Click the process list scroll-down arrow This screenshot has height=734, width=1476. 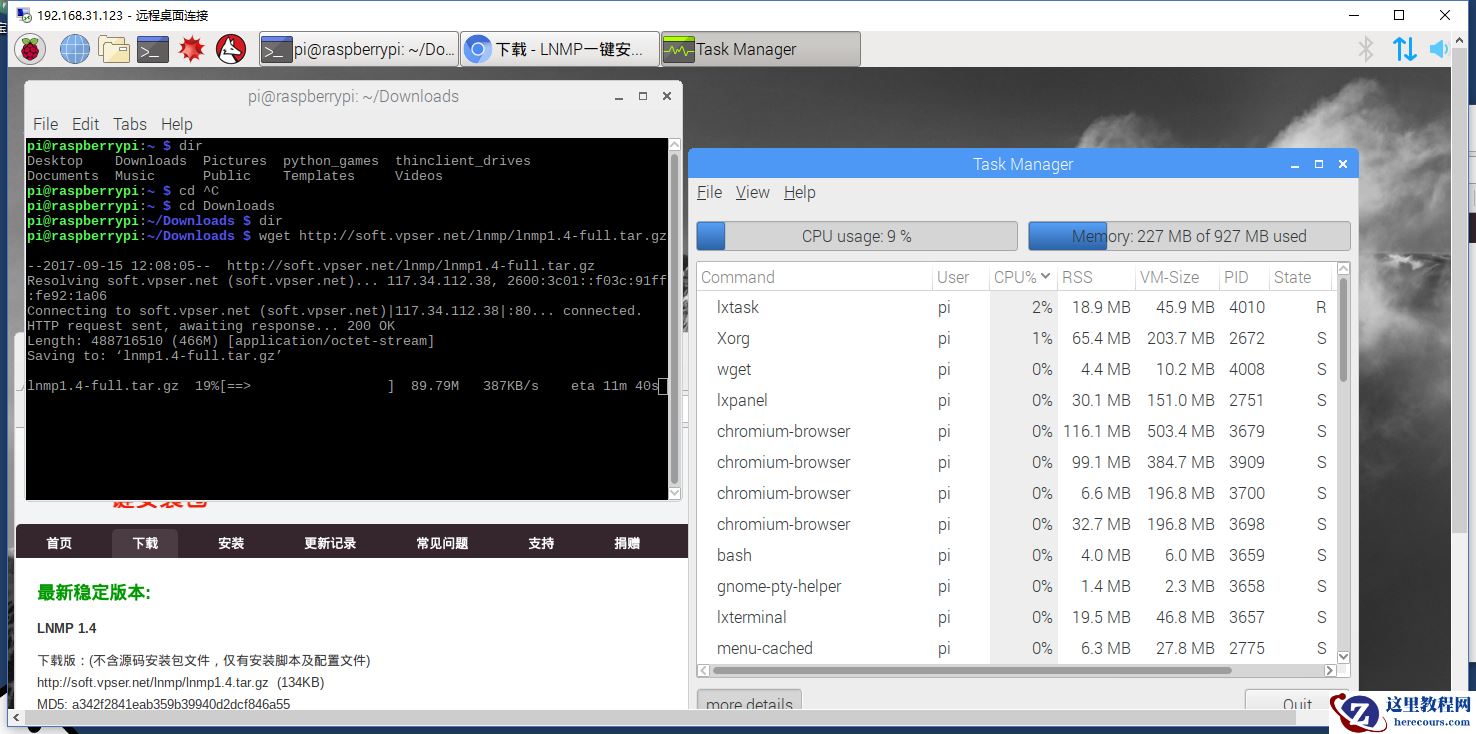[x=1343, y=656]
